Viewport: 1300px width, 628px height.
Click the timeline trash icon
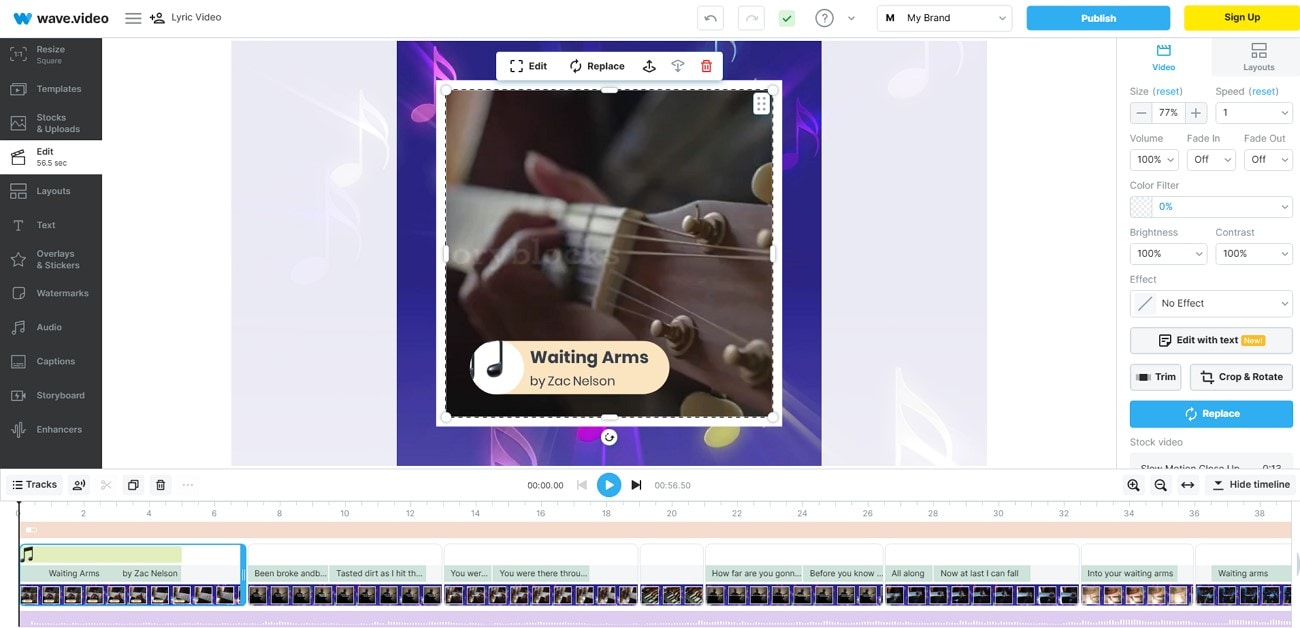pos(160,485)
